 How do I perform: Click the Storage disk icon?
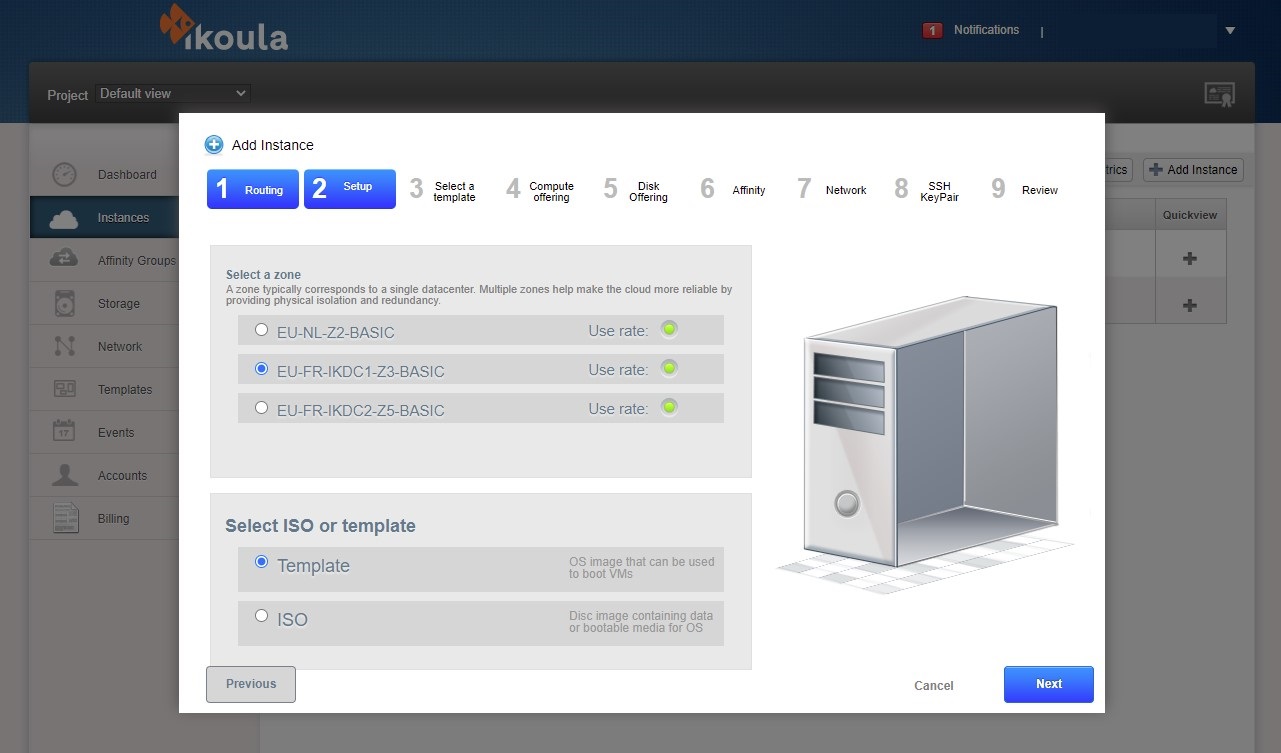point(64,303)
